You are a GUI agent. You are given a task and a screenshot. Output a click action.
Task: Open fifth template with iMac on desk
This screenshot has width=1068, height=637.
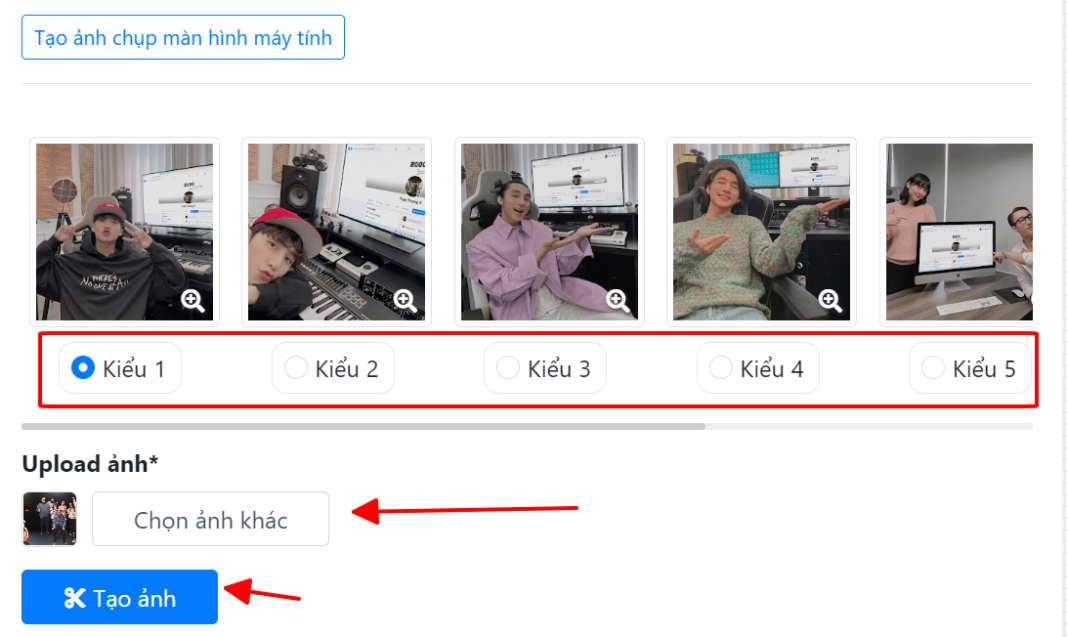tap(957, 232)
